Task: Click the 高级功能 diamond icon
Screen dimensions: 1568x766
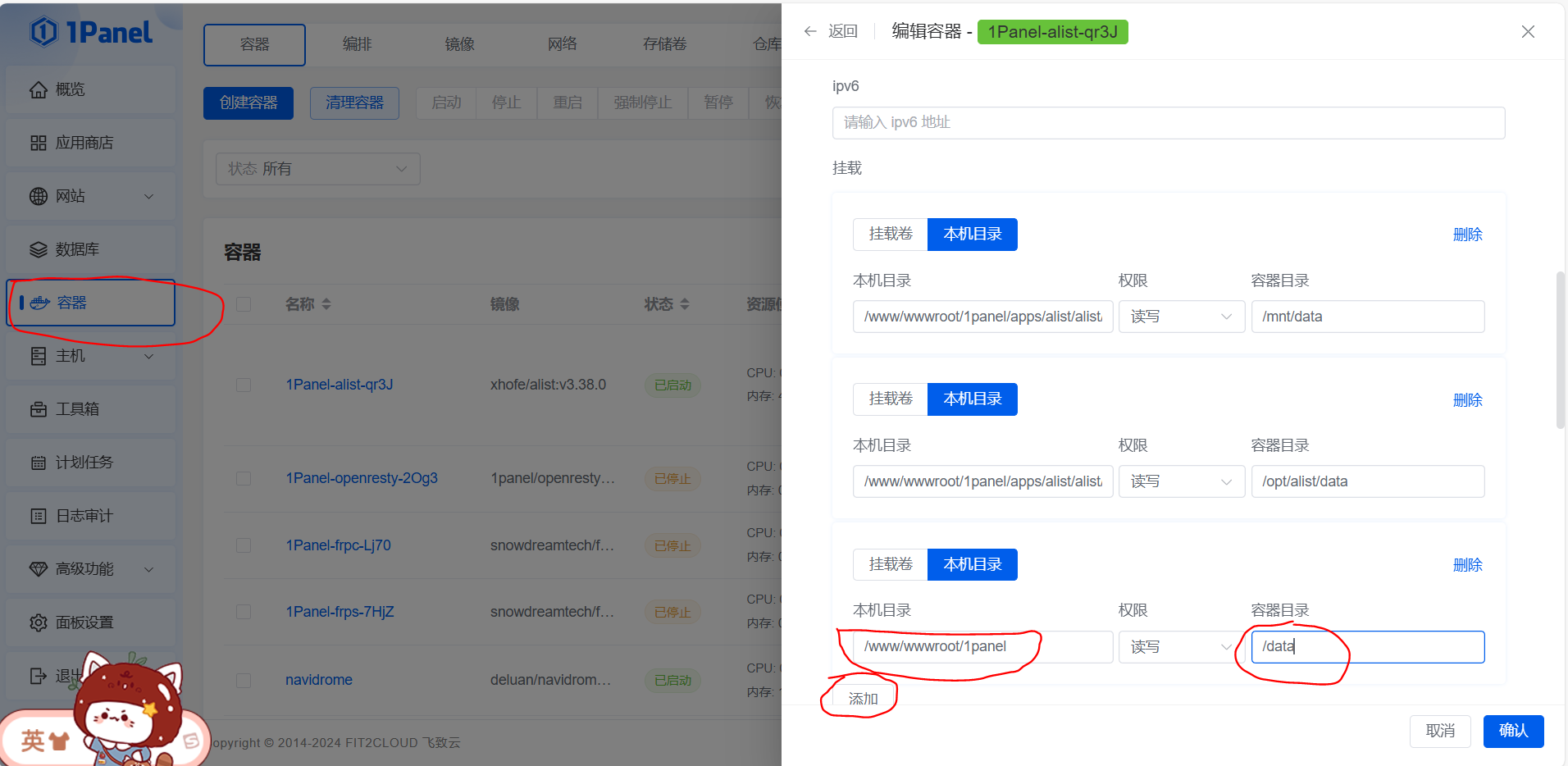Action: [39, 569]
